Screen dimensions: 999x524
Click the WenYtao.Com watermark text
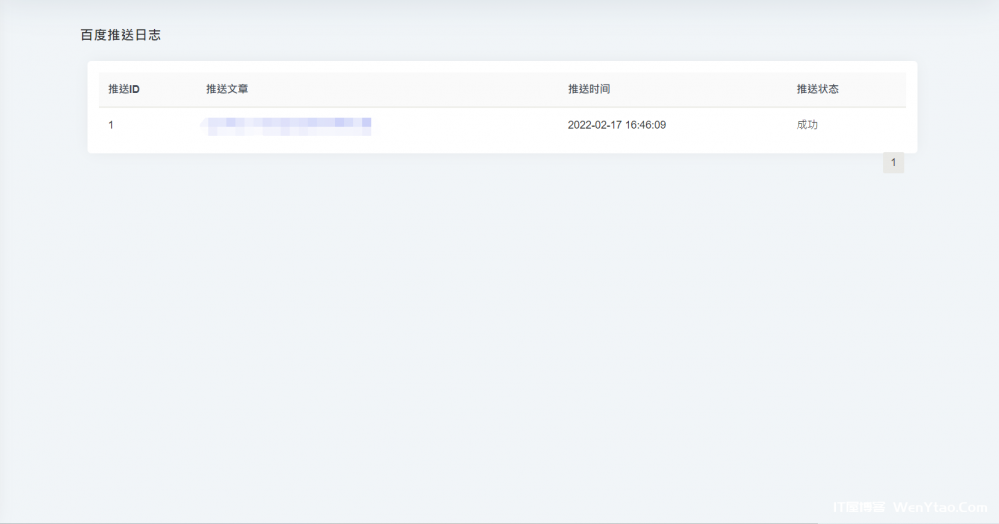point(940,507)
